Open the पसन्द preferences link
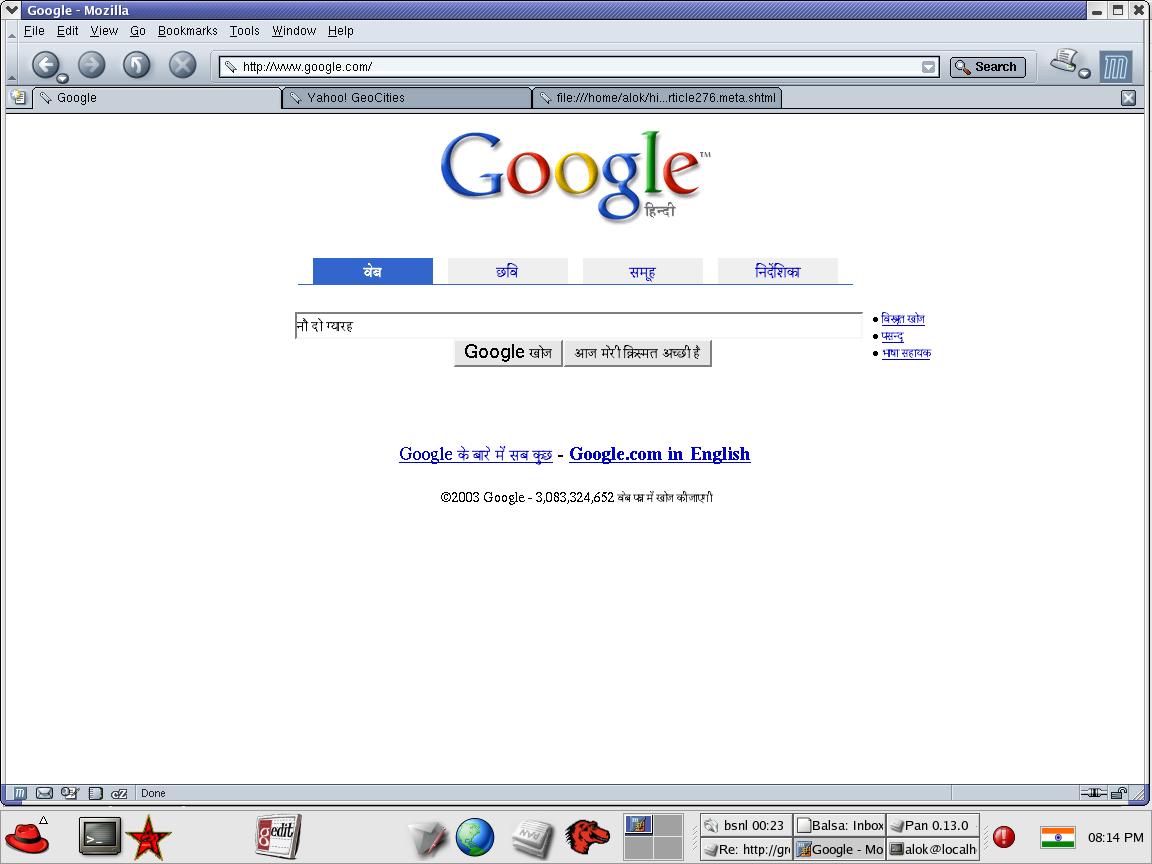This screenshot has height=864, width=1152. (892, 336)
